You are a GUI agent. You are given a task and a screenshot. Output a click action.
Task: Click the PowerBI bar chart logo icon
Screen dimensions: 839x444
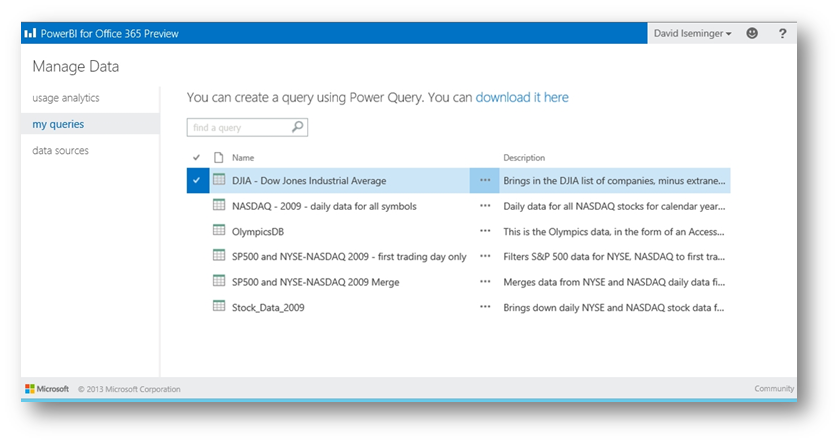(x=30, y=33)
